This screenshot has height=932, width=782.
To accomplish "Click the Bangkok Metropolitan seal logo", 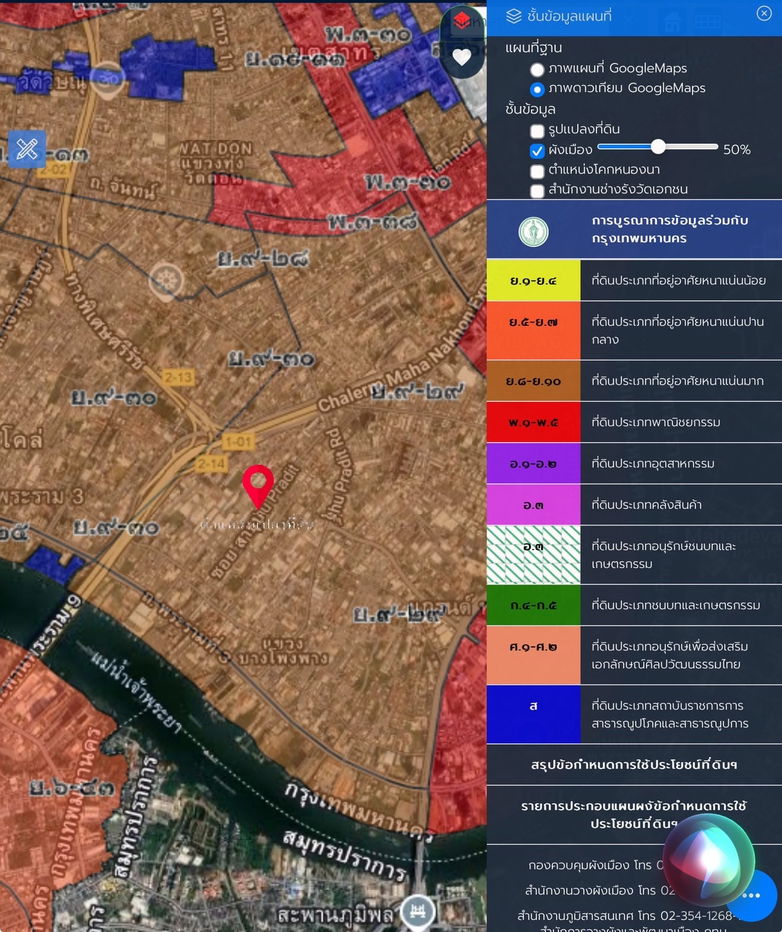I will coord(533,231).
